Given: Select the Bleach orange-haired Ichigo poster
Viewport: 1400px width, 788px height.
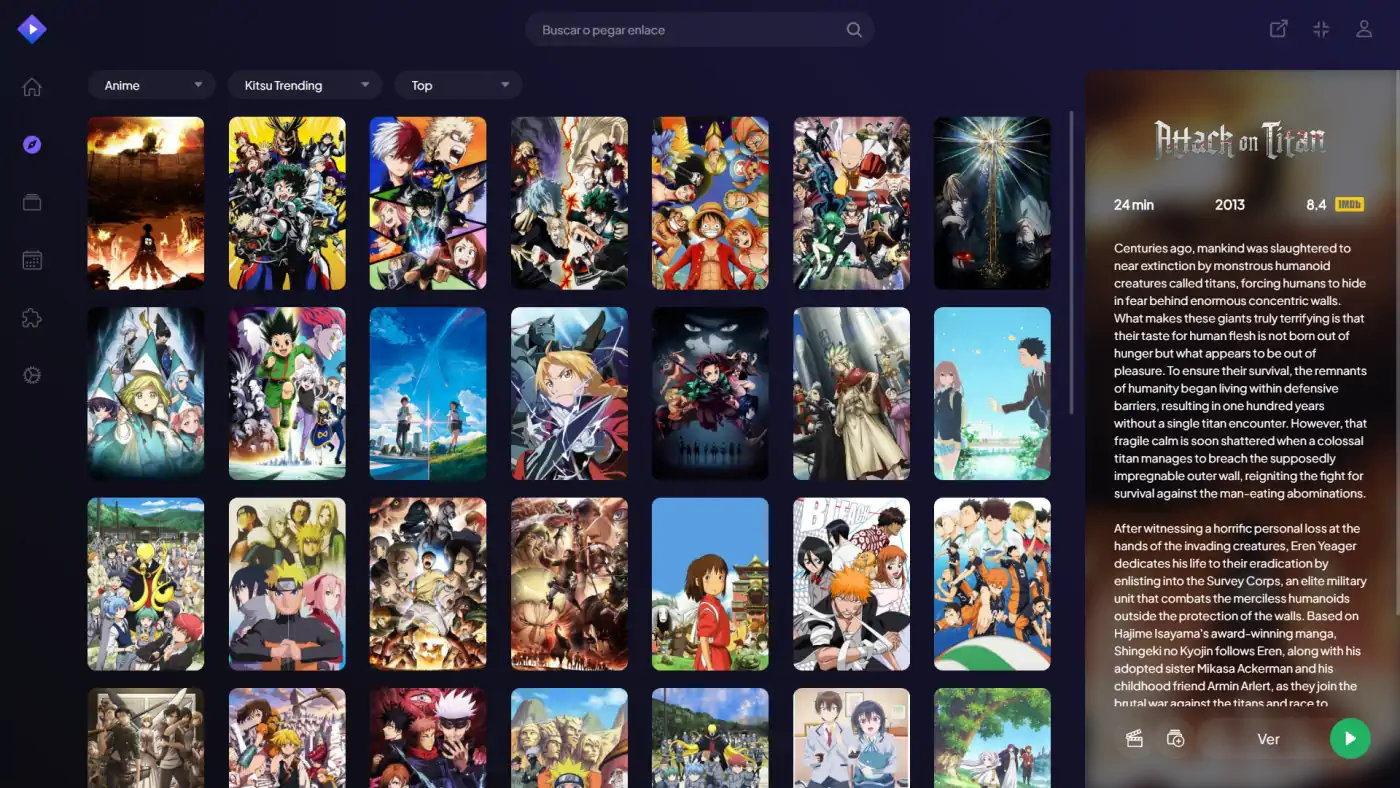Looking at the screenshot, I should coord(852,584).
